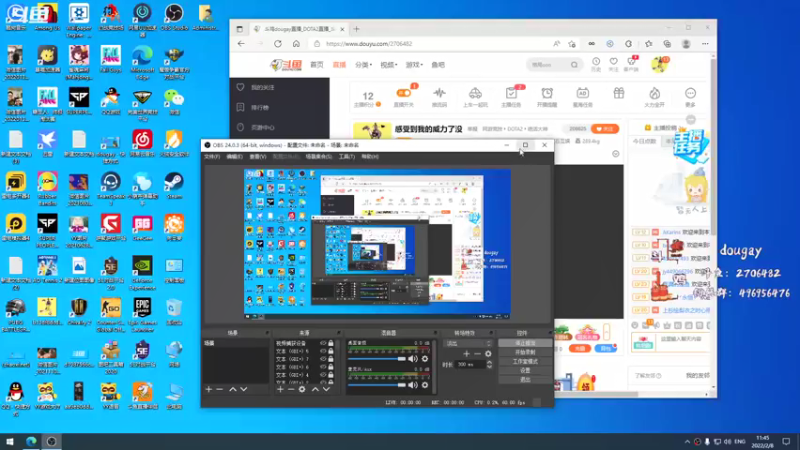Screen dimensions: 800x450
Task: Expand the 游戏 dropdown on the Douyu nav
Action: (414, 65)
